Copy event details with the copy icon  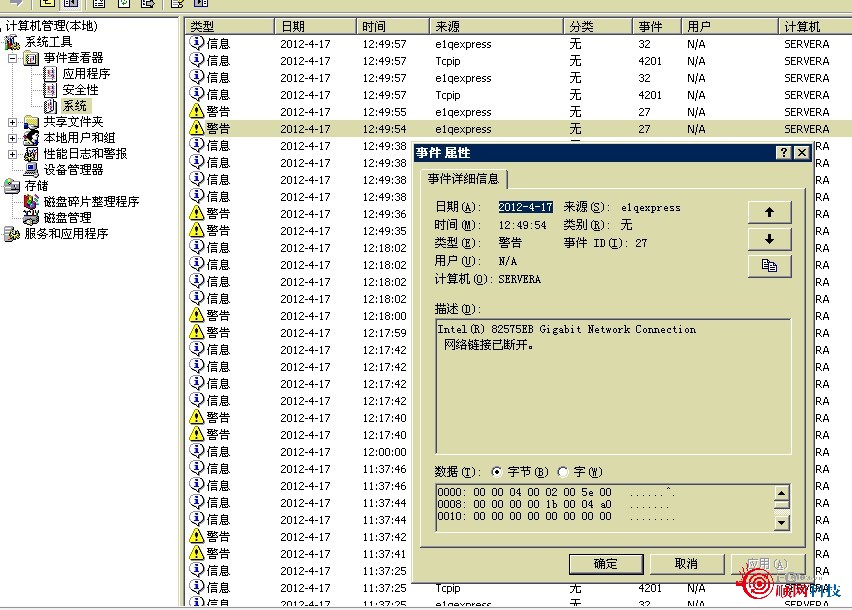pyautogui.click(x=769, y=266)
